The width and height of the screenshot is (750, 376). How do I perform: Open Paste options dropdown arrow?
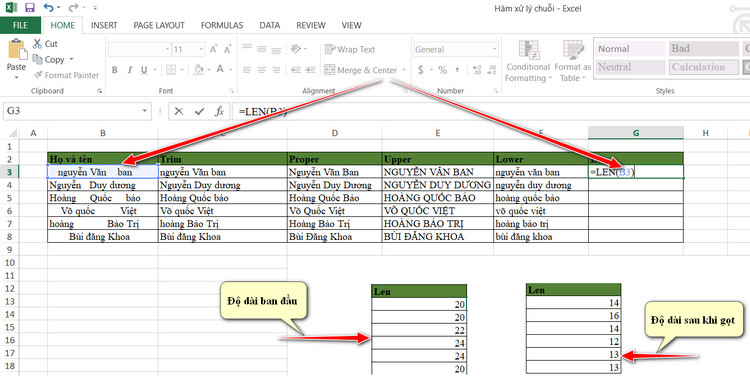16,77
